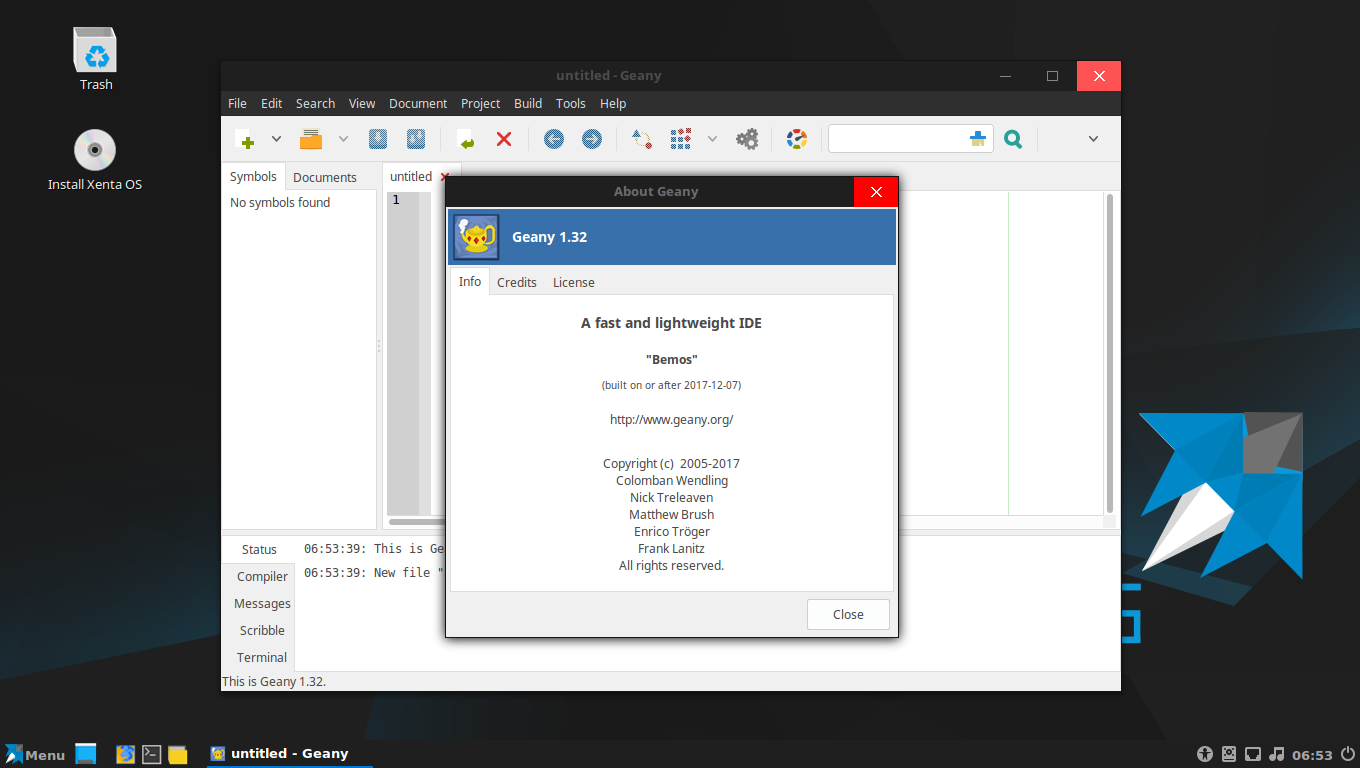
Task: Open the Compiler tab in message panel
Action: (x=262, y=576)
